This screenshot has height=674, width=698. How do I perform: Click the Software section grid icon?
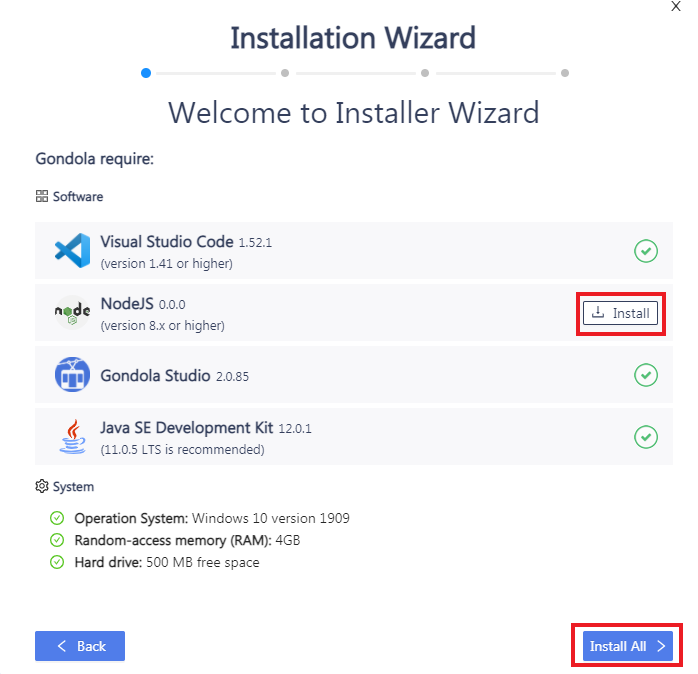(42, 196)
